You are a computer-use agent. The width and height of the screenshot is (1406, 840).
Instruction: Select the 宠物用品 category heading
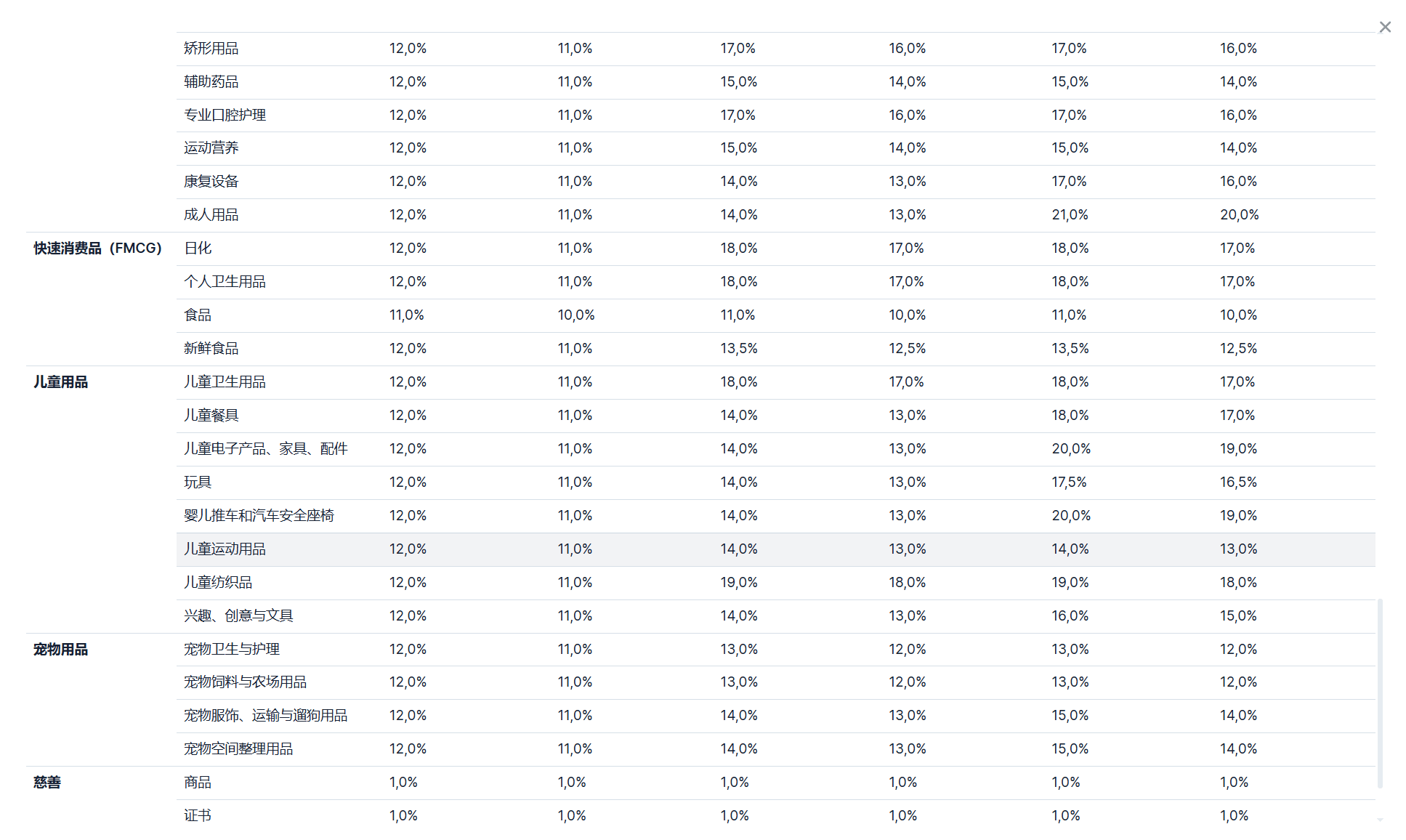coord(60,650)
